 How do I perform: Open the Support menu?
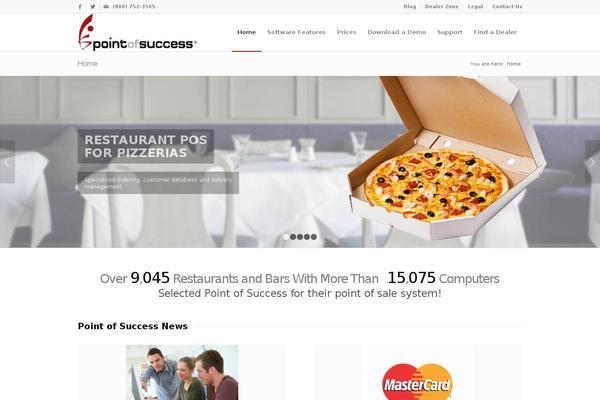[450, 32]
